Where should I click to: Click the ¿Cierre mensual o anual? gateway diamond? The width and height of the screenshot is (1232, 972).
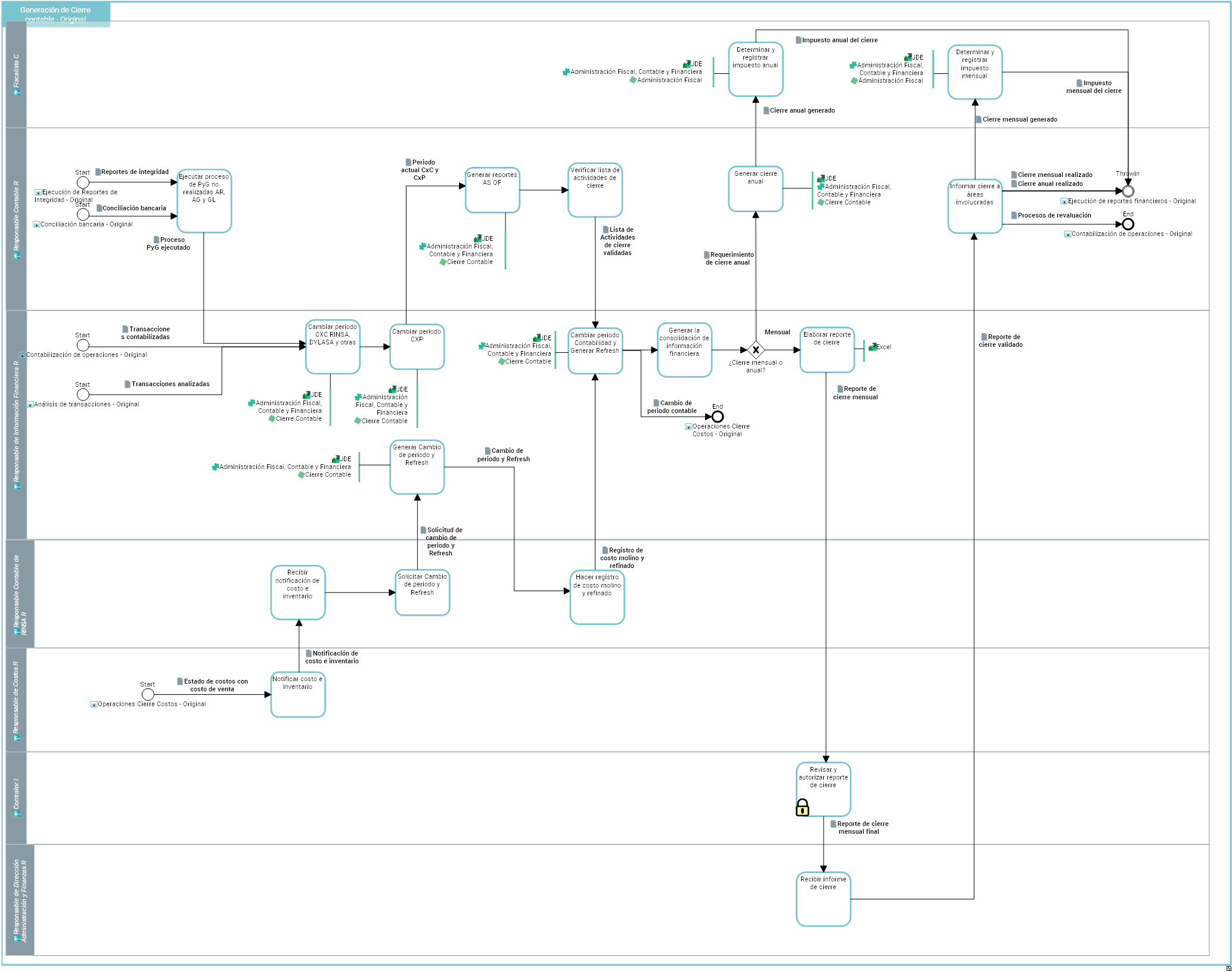pos(755,350)
